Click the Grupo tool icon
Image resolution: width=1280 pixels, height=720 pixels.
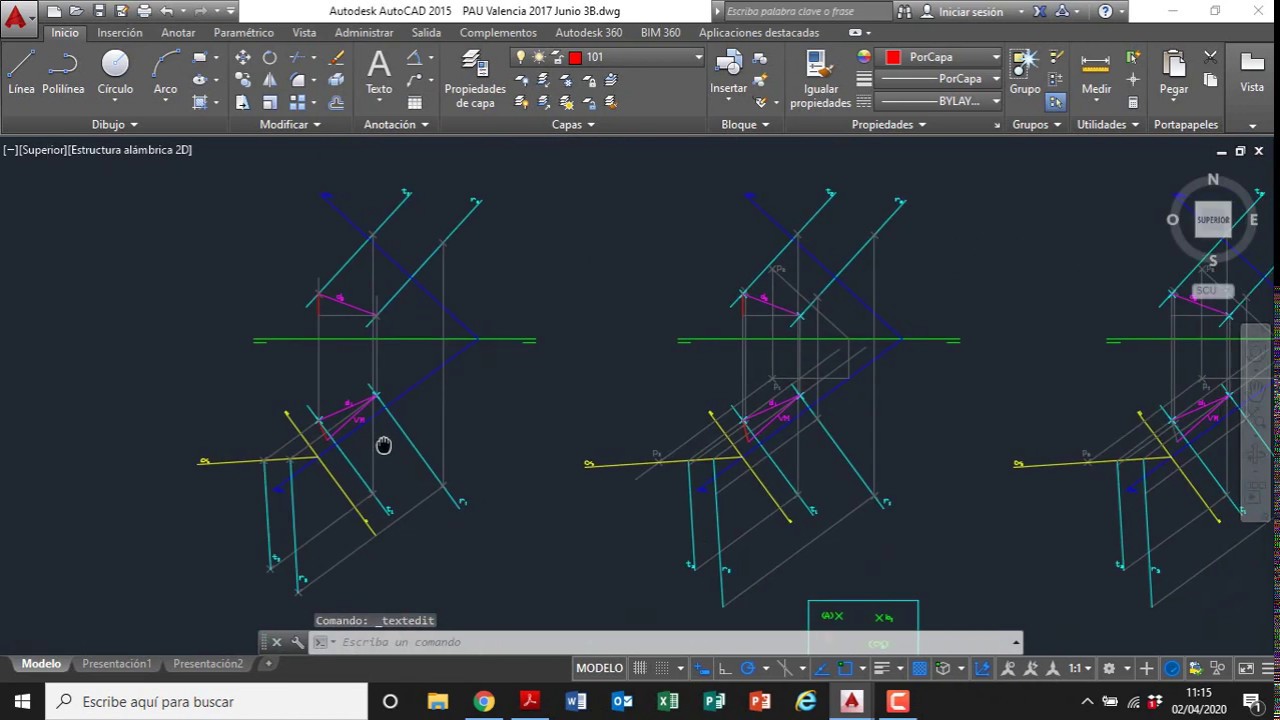coord(1024,72)
